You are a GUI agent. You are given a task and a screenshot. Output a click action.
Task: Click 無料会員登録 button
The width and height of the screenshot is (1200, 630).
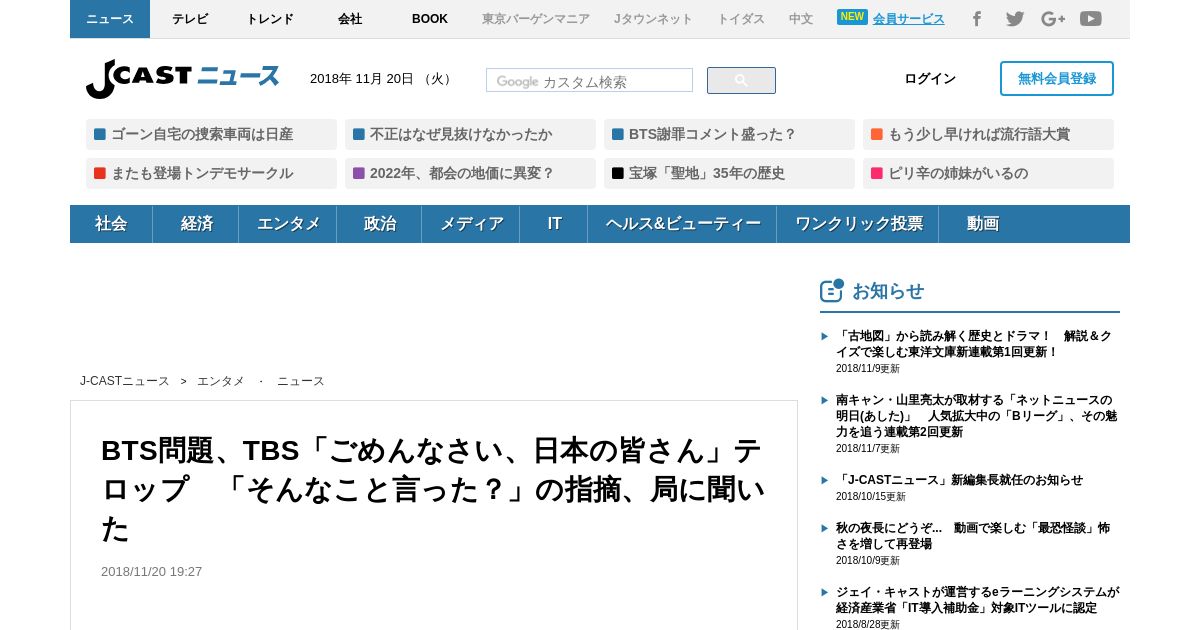click(x=1057, y=79)
